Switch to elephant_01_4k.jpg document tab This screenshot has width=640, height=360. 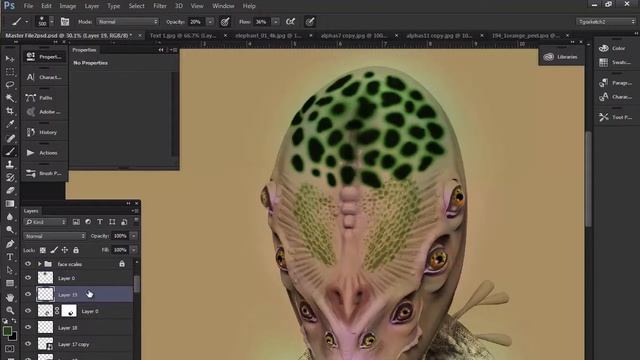point(268,36)
